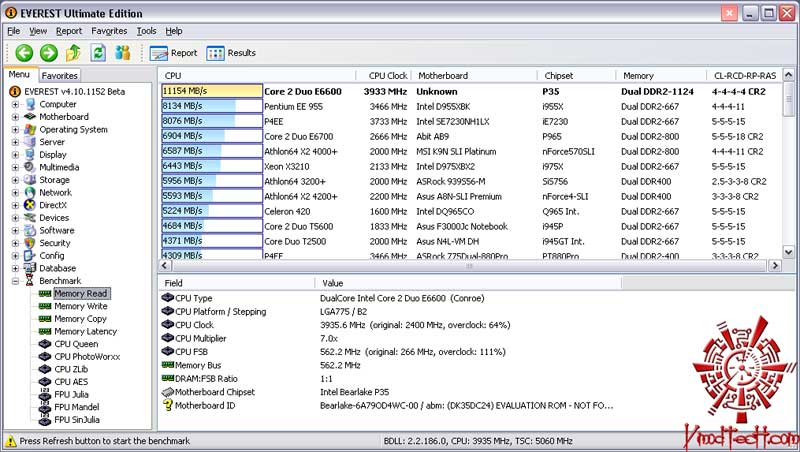Click the Operating System tree icon

point(30,130)
